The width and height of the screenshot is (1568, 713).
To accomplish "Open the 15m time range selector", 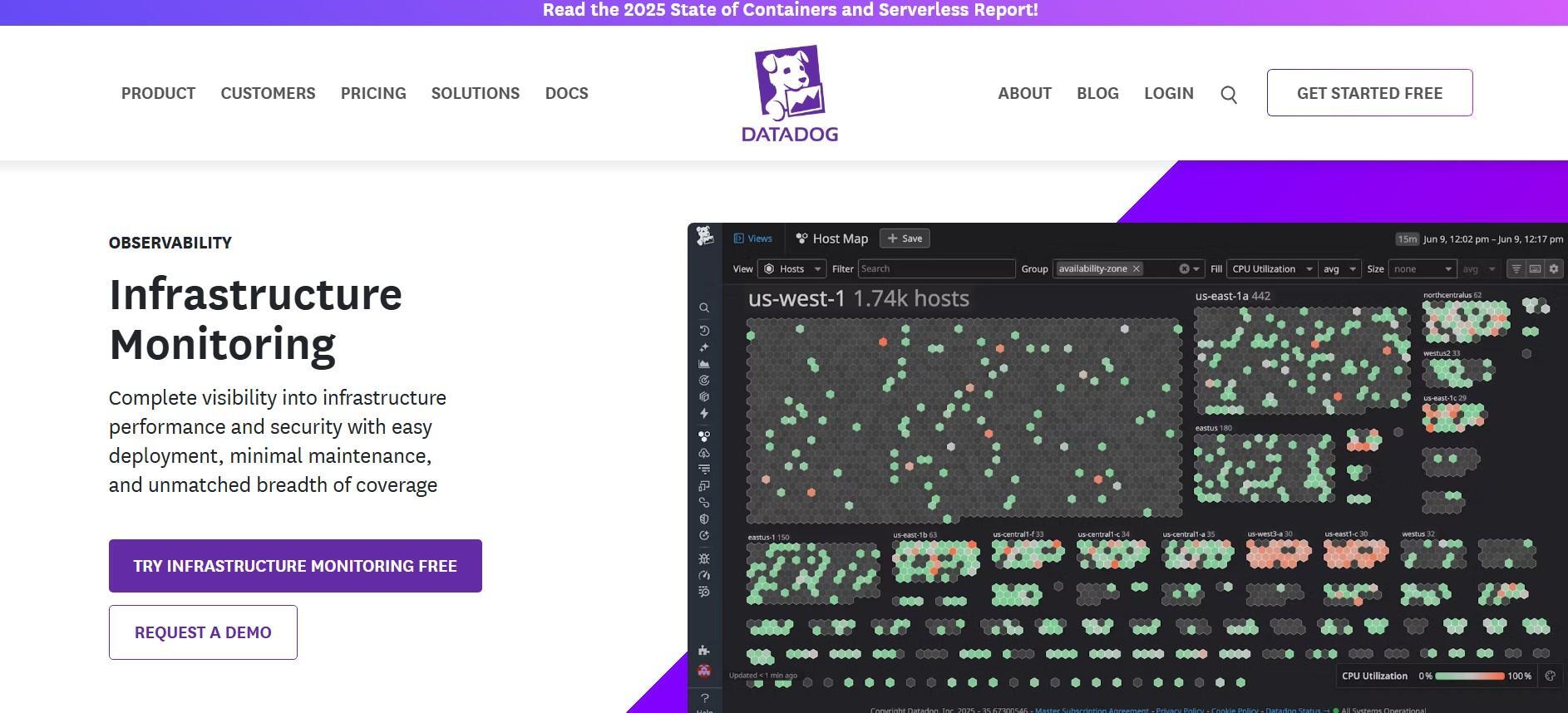I will [x=1407, y=239].
